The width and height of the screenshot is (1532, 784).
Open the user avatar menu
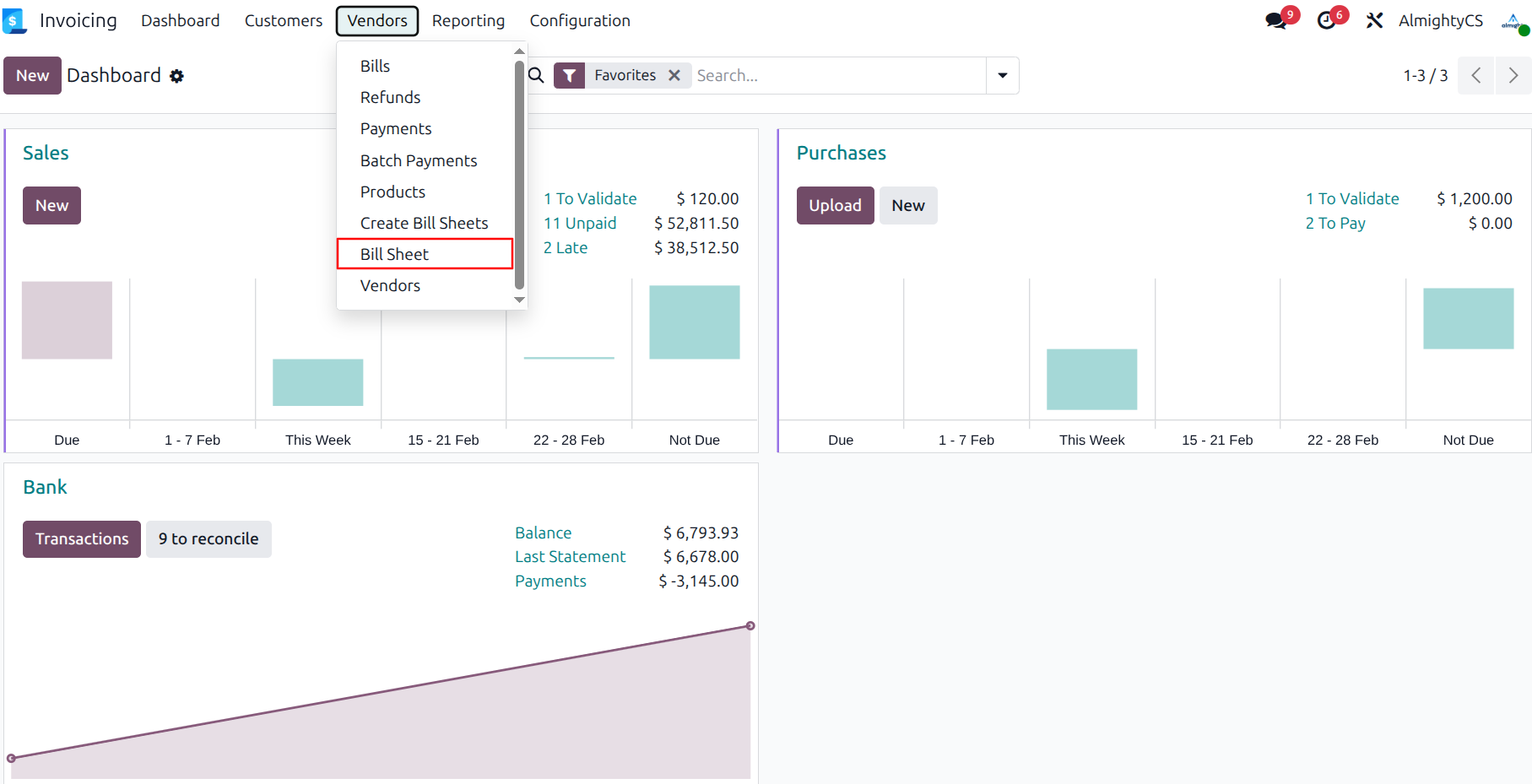(1513, 22)
